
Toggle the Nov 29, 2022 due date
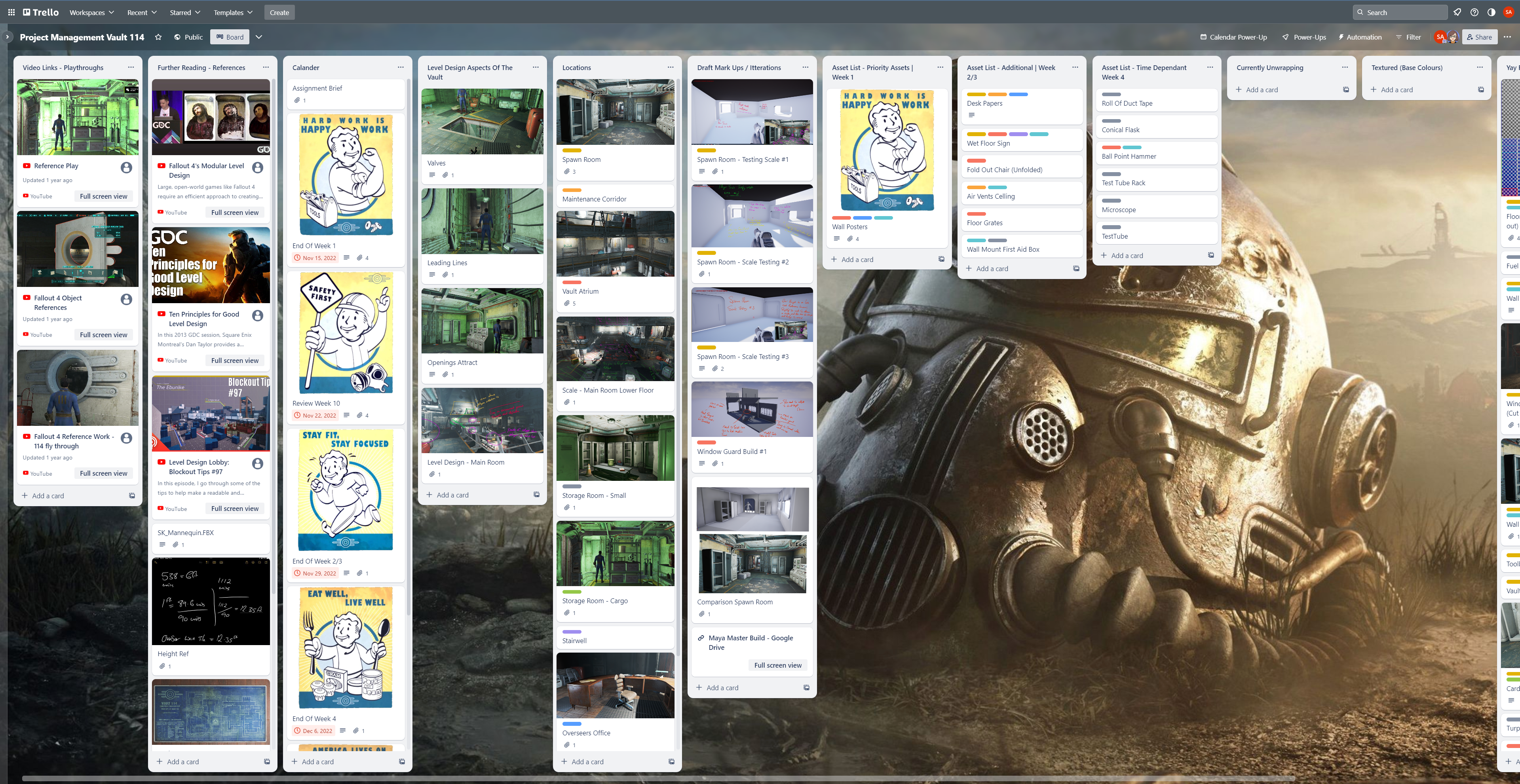(315, 573)
